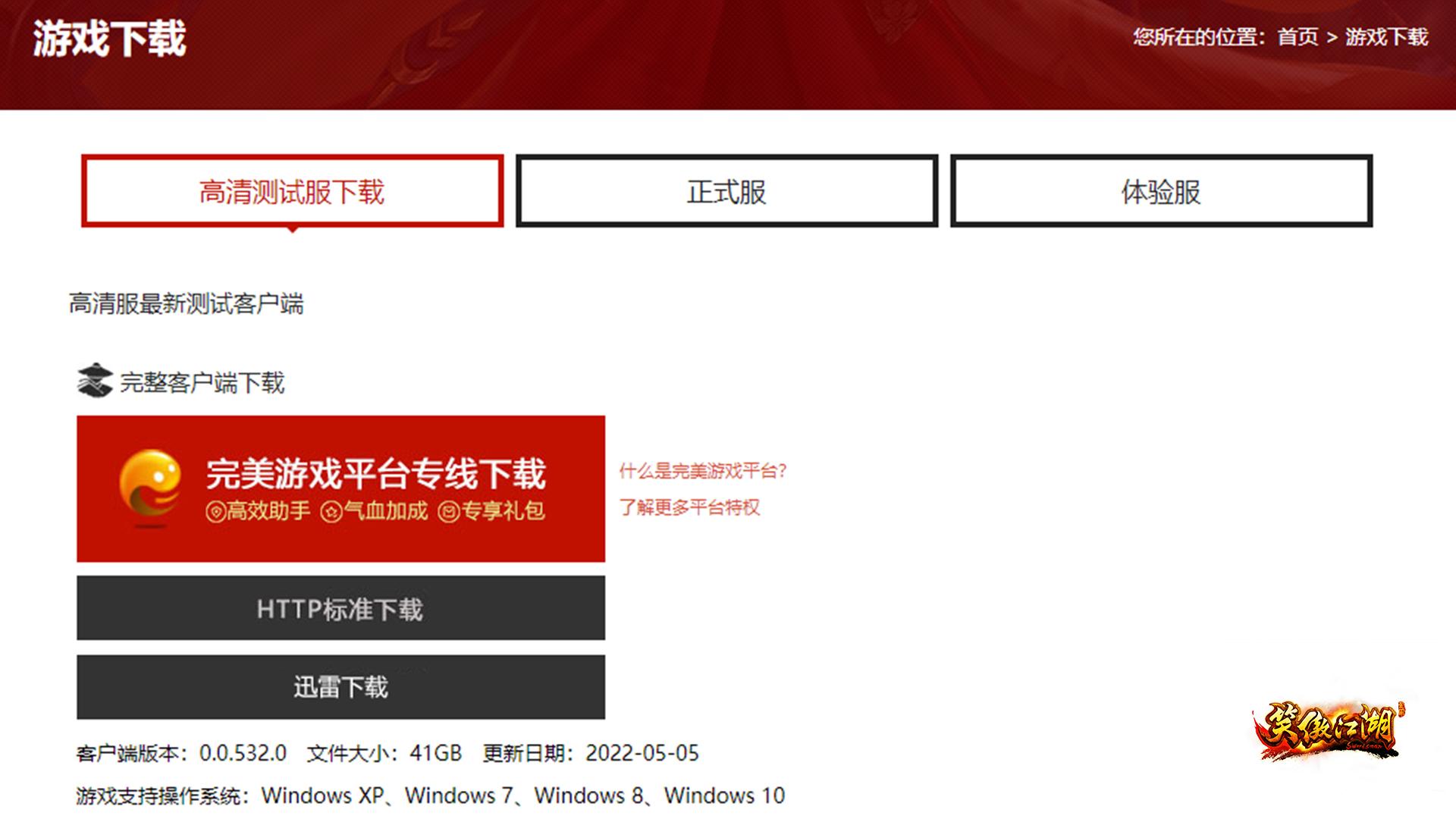Image resolution: width=1456 pixels, height=819 pixels.
Task: Open the 高清测试服下载 tab
Action: pyautogui.click(x=292, y=191)
